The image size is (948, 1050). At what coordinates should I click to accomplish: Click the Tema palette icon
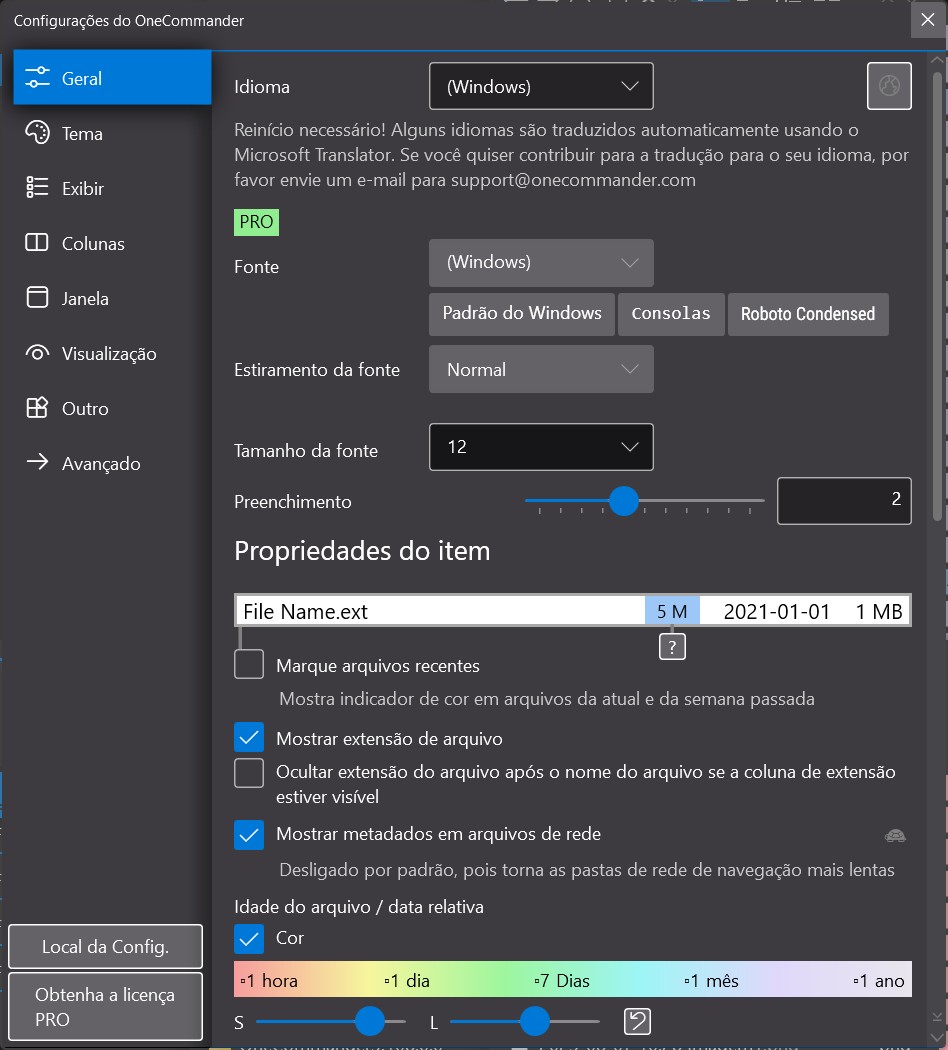pyautogui.click(x=37, y=133)
